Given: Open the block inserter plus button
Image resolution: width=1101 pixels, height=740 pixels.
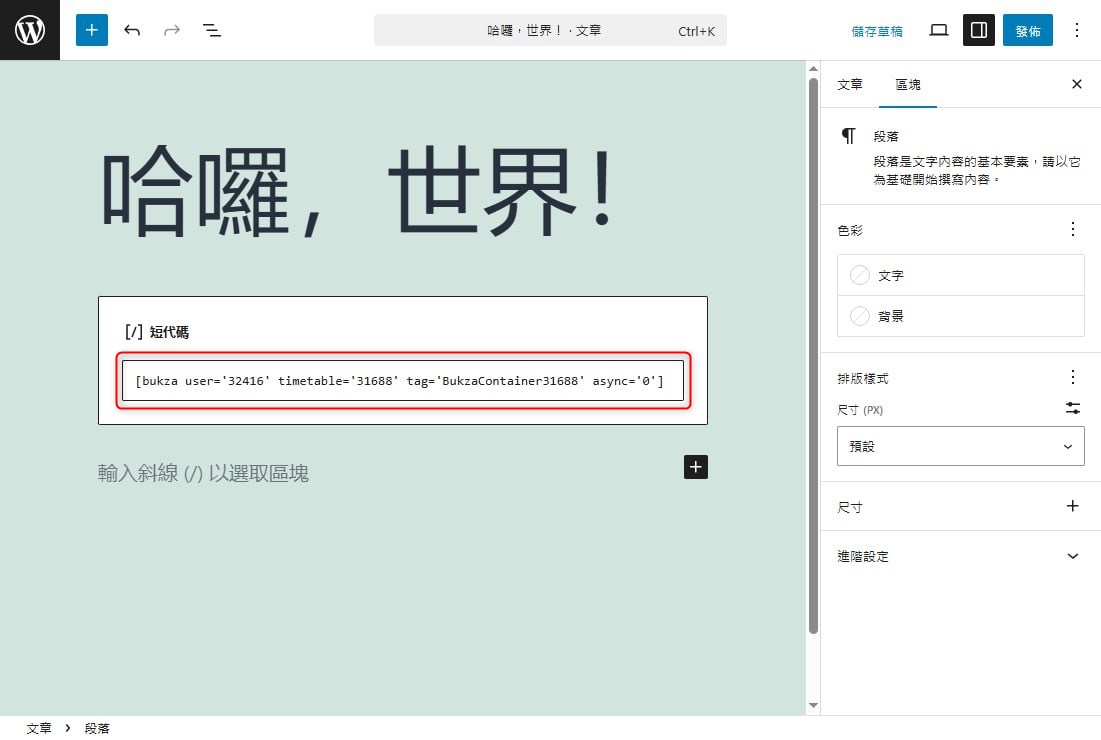Looking at the screenshot, I should point(91,30).
